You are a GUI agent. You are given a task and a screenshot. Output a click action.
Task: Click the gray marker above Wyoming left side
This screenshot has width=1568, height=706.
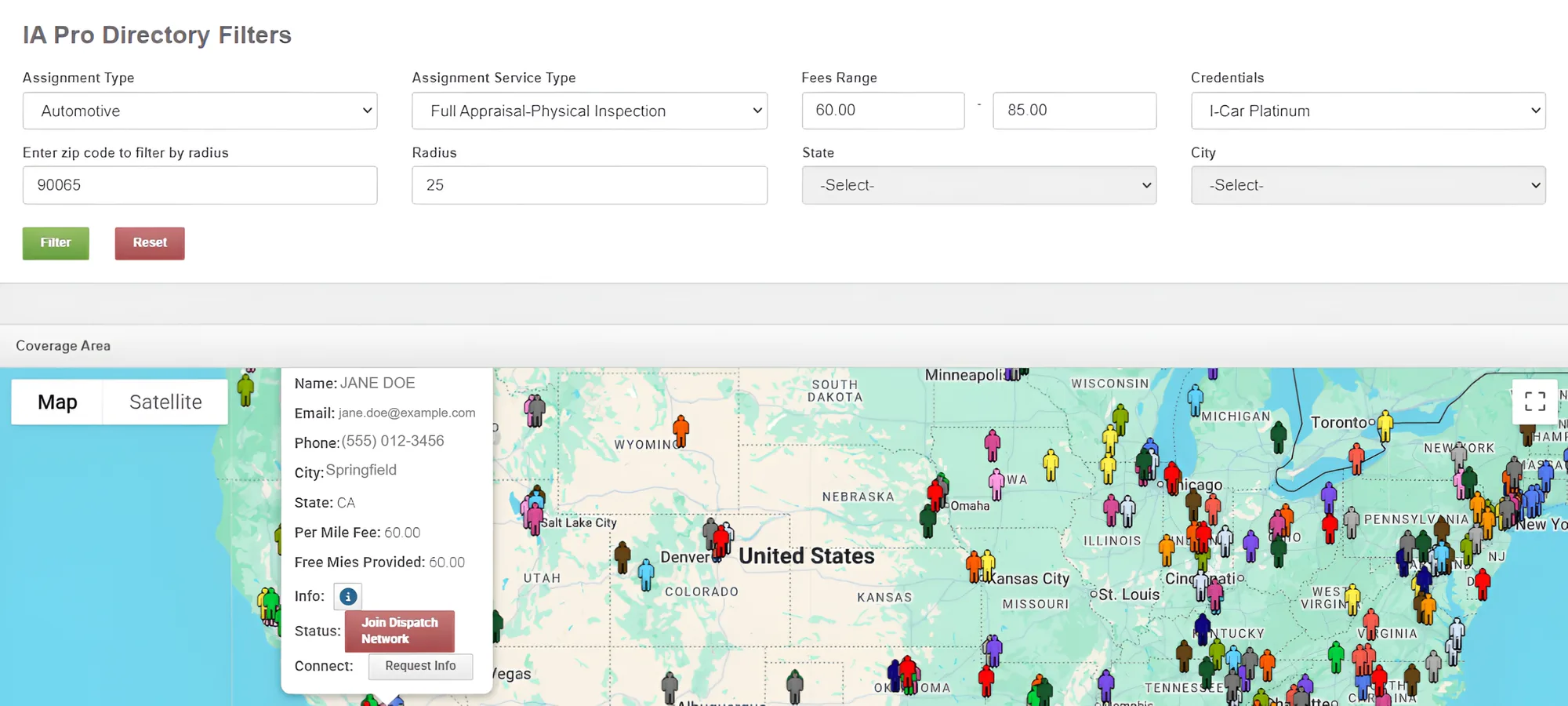pos(535,409)
